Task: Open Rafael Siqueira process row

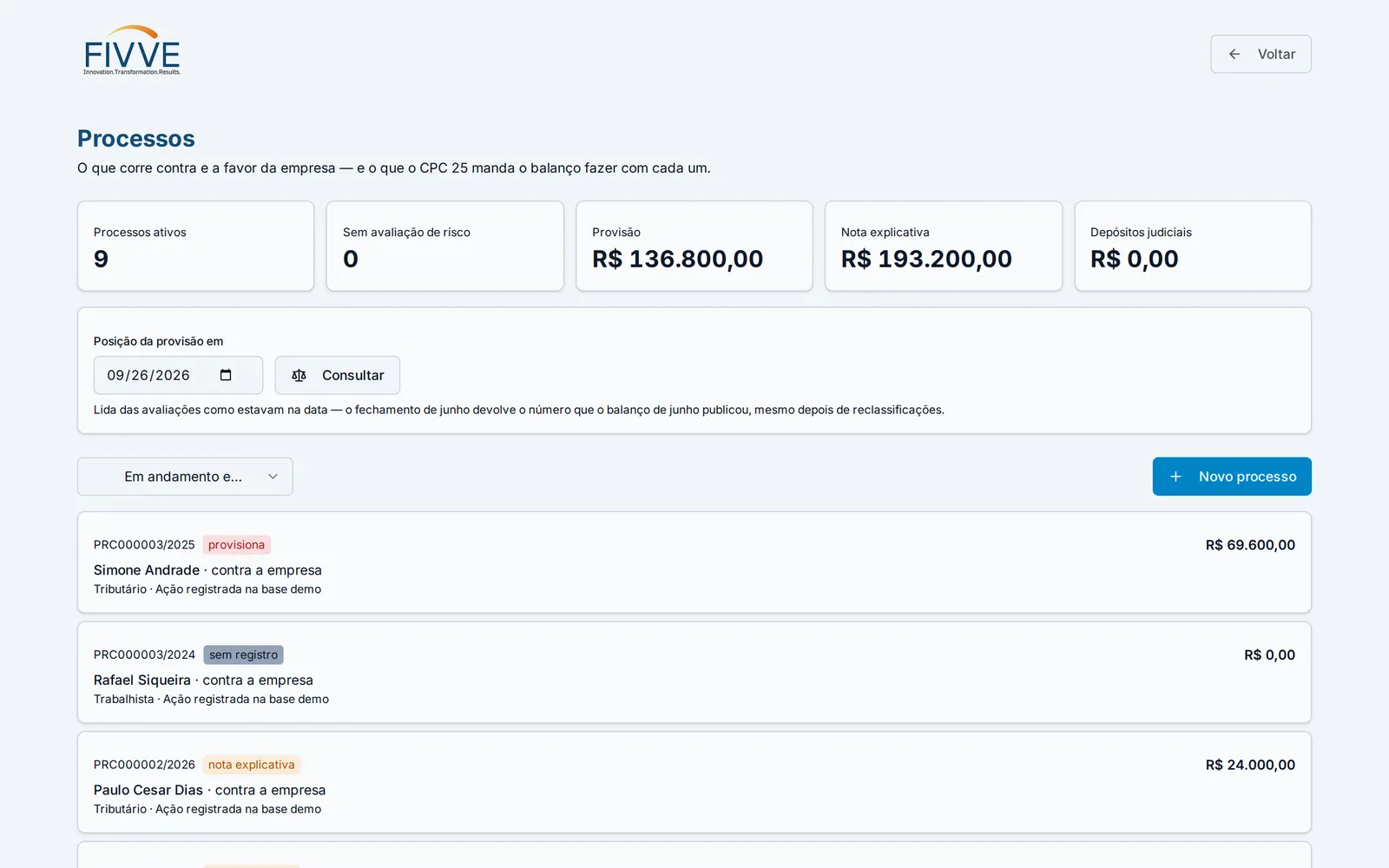Action: 694,673
